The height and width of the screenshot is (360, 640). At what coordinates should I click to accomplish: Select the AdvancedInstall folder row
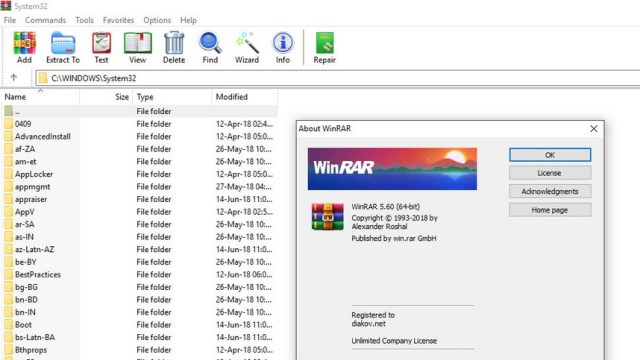[x=139, y=136]
